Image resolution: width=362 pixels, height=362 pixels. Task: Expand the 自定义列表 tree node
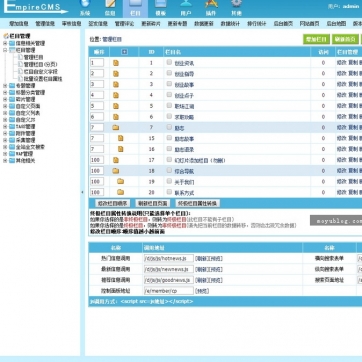pos(5,113)
